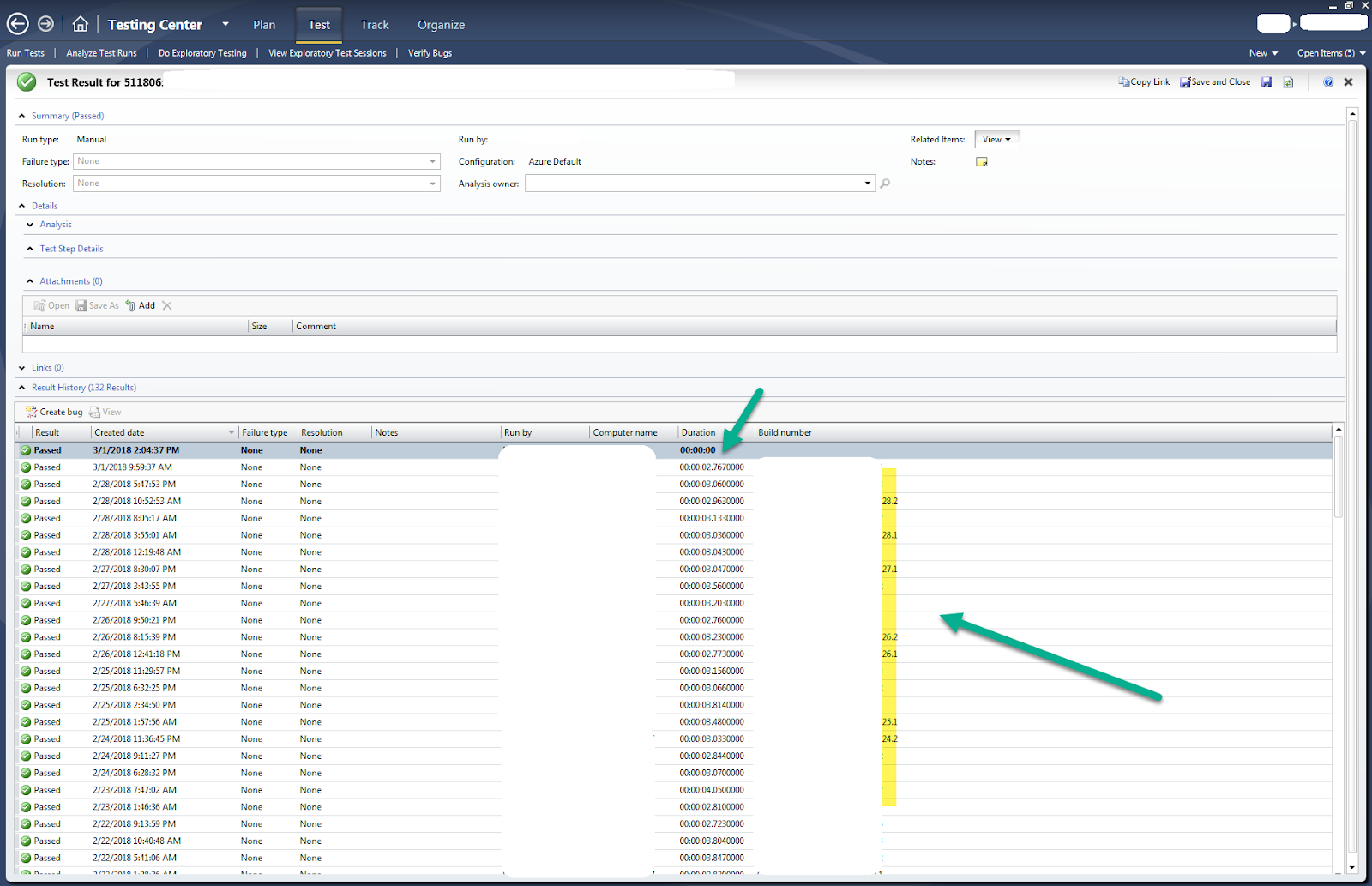
Task: Open the Resolution dropdown
Action: tap(432, 183)
